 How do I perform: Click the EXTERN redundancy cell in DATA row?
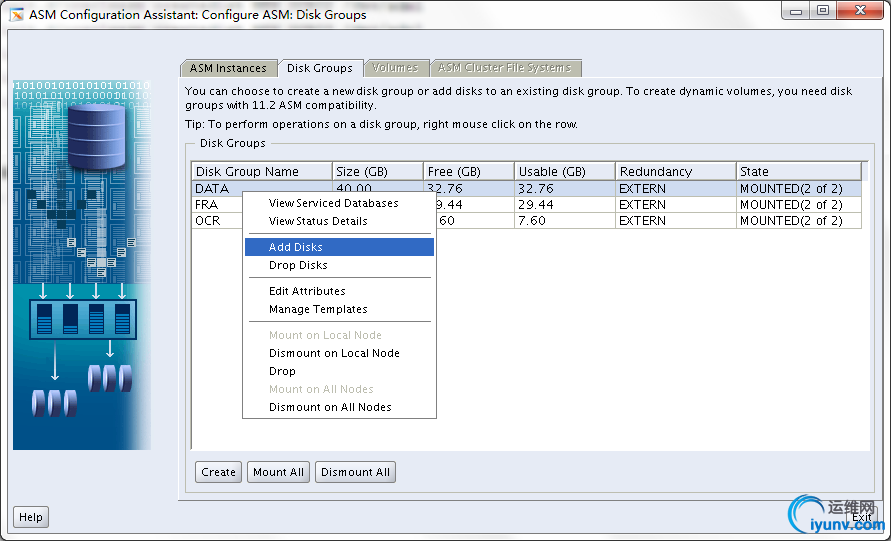[x=676, y=189]
